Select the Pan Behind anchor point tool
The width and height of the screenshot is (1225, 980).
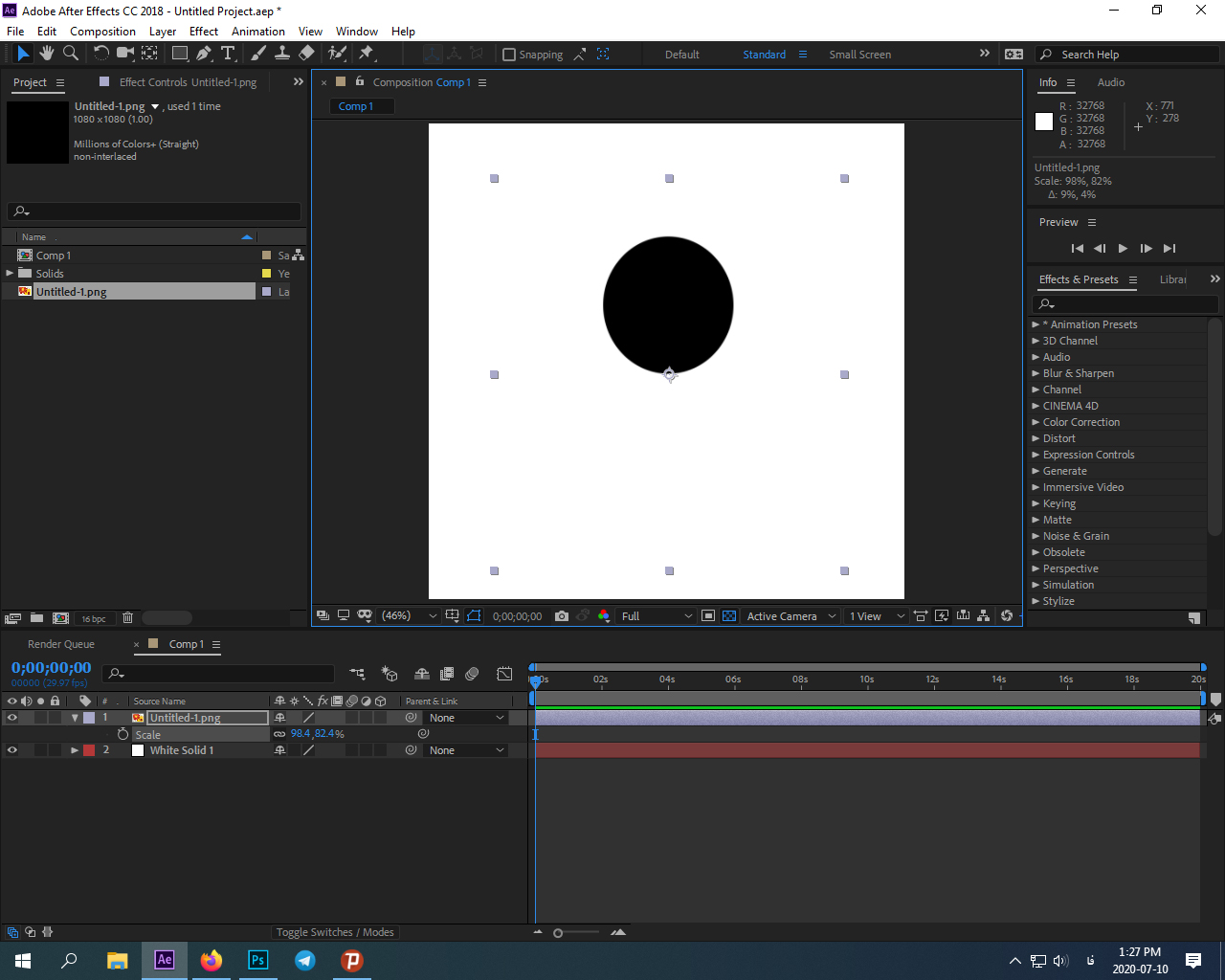coord(150,54)
